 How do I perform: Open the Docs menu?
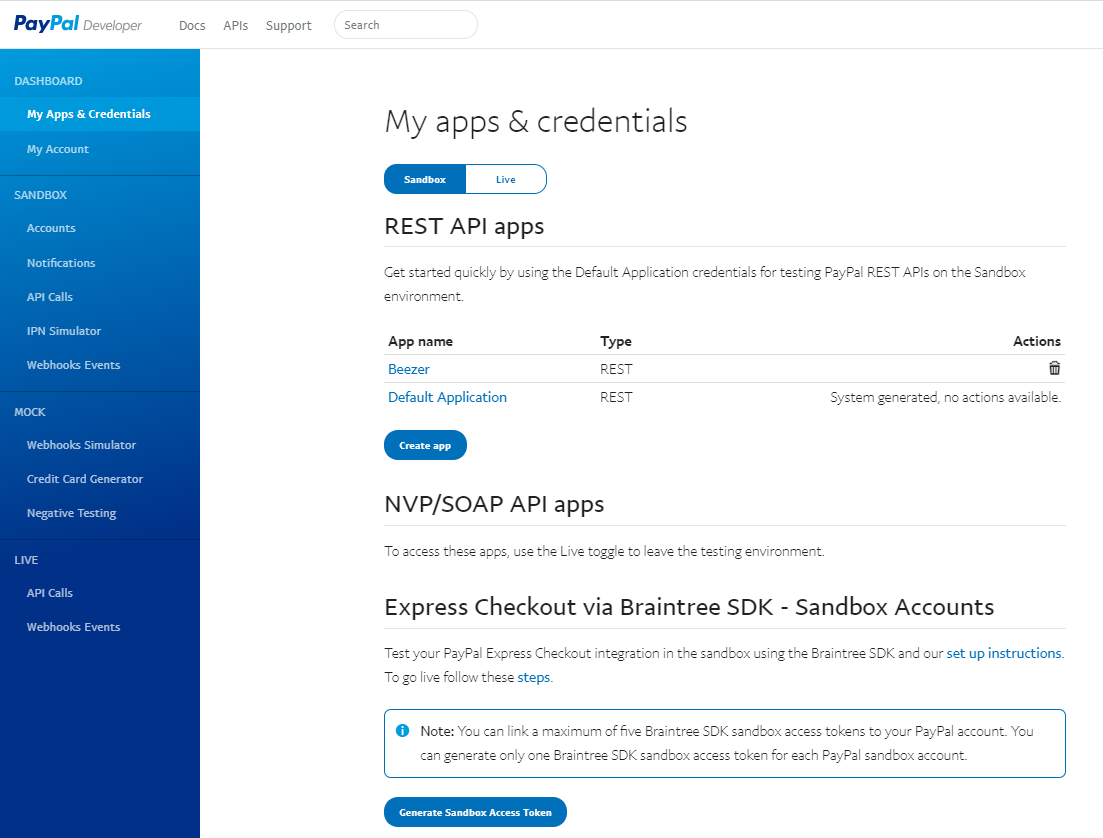192,26
